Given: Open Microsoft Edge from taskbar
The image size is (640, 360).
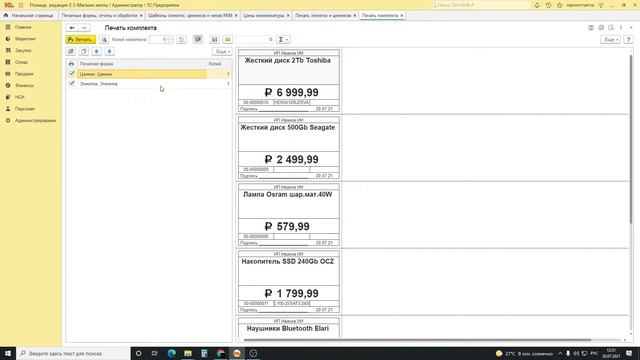Looking at the screenshot, I should pos(171,353).
